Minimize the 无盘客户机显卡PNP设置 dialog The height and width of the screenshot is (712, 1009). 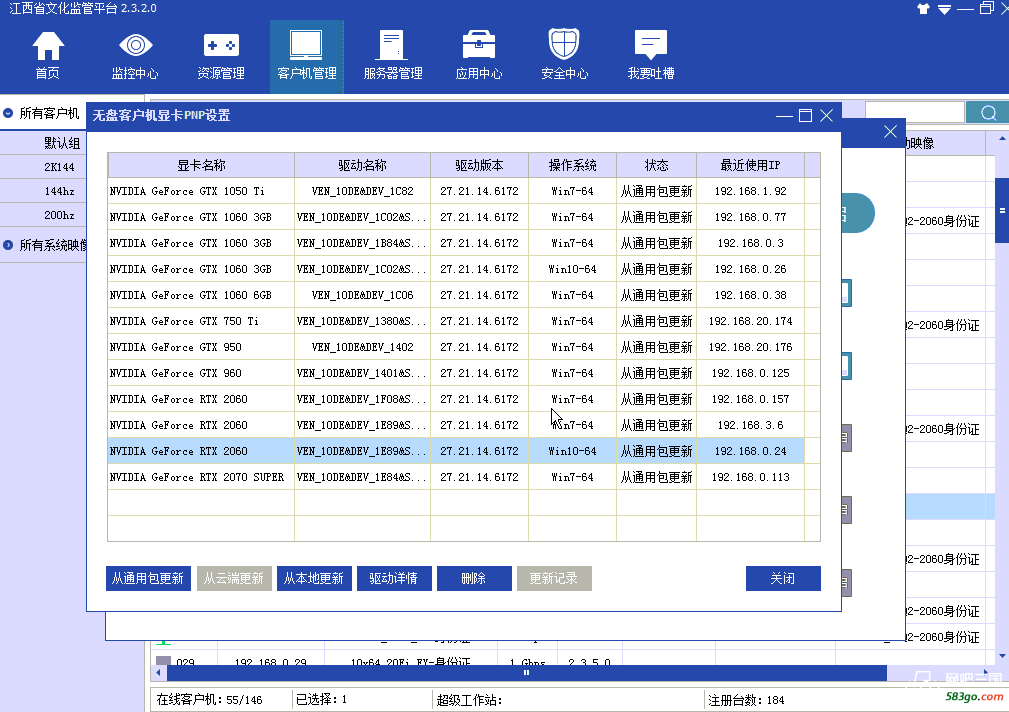784,116
